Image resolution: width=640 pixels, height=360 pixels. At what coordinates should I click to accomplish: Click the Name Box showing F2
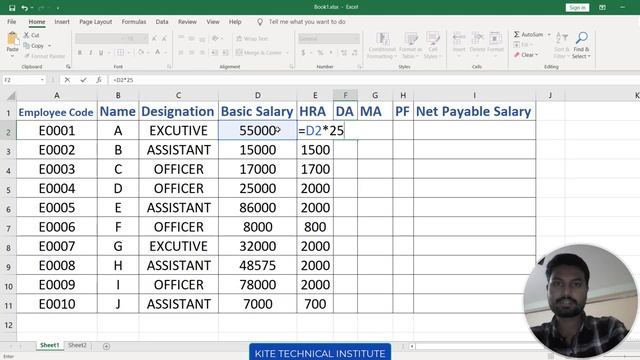coord(21,80)
